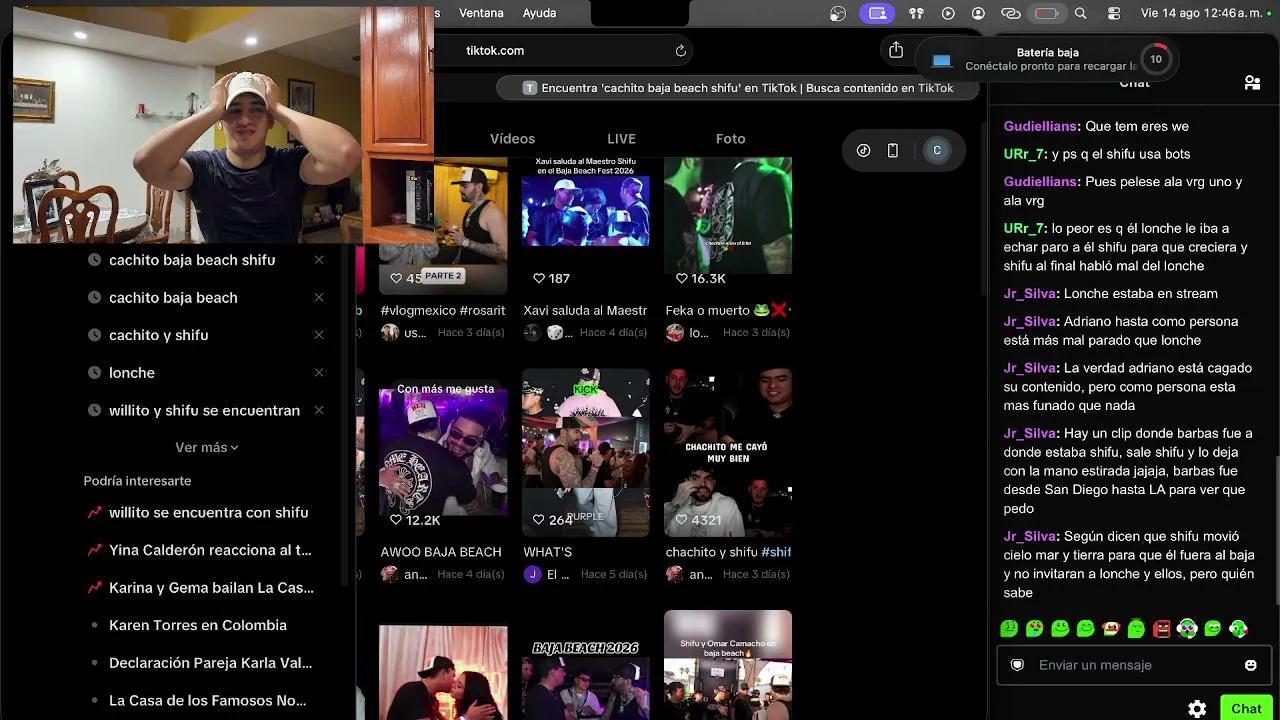Select the TikTok search results browser tab
1280x720 pixels.
click(738, 88)
